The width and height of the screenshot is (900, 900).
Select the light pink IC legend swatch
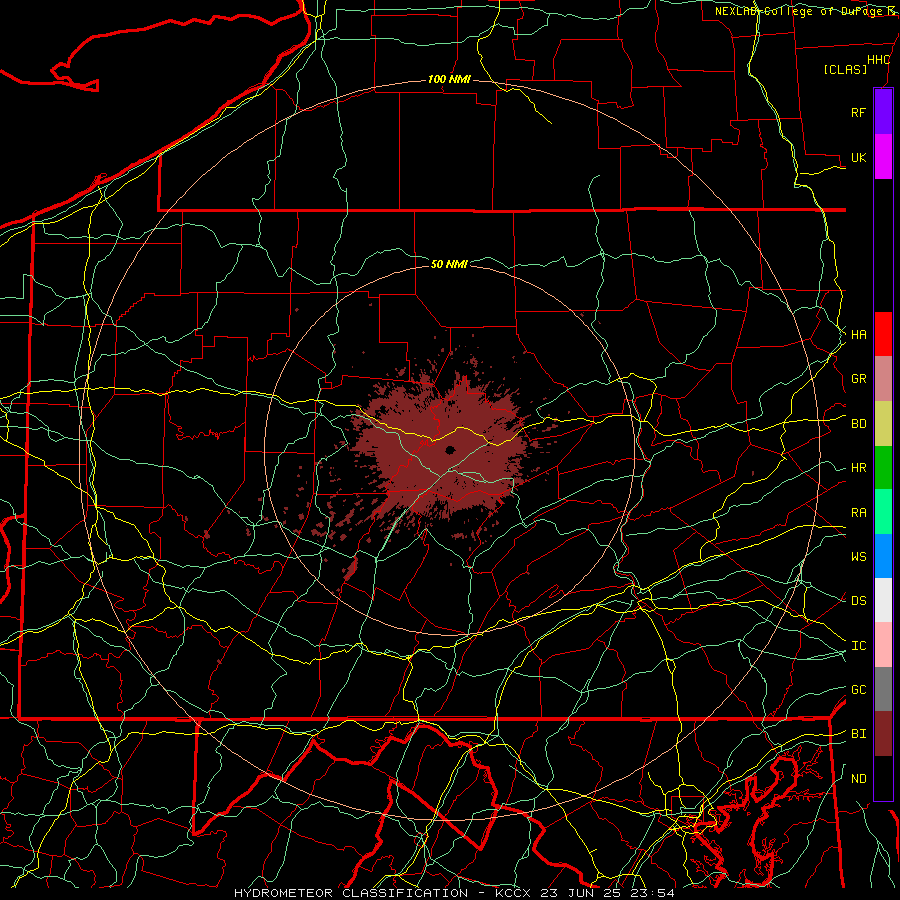(x=883, y=645)
